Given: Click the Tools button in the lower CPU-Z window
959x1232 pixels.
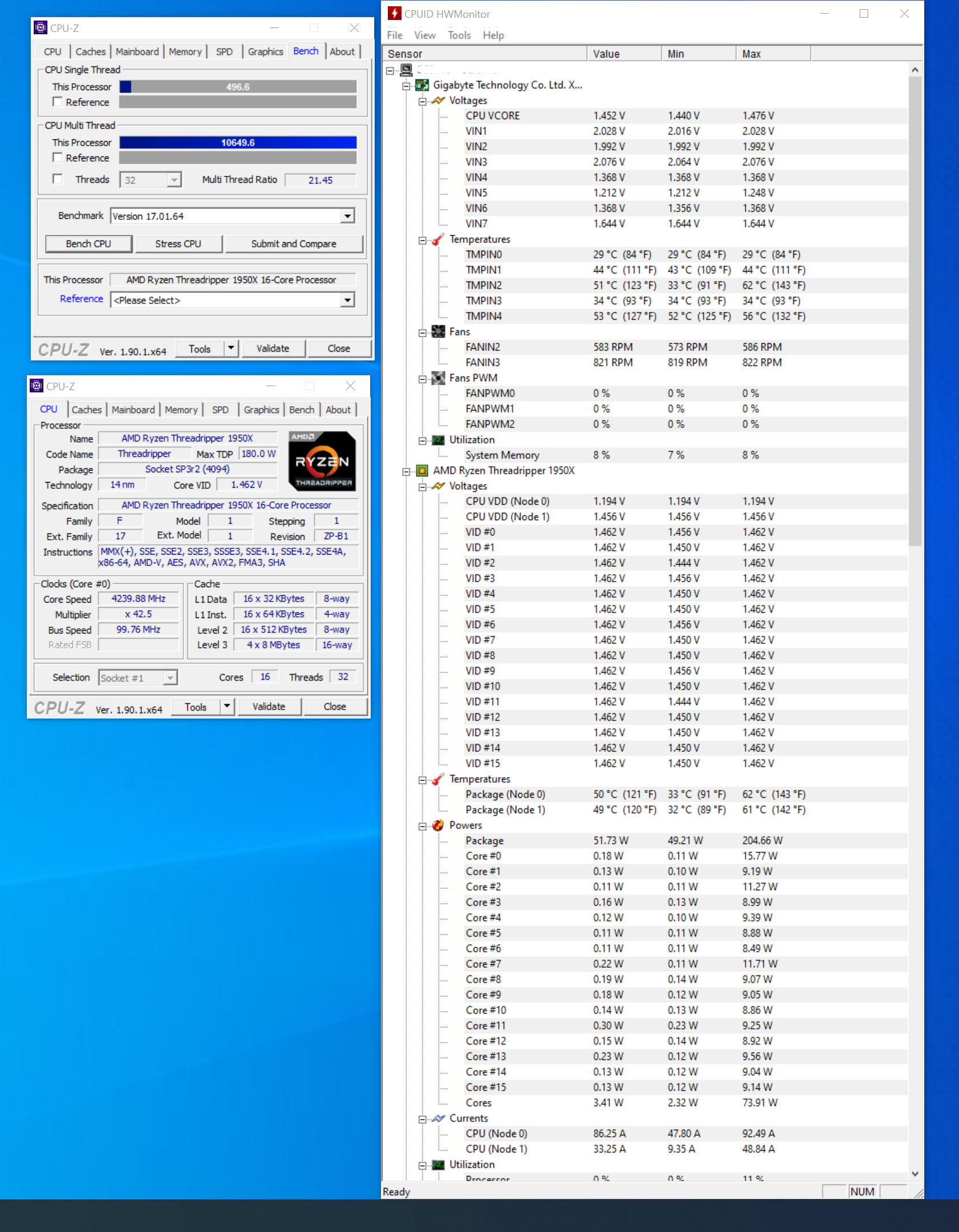Looking at the screenshot, I should click(x=195, y=707).
